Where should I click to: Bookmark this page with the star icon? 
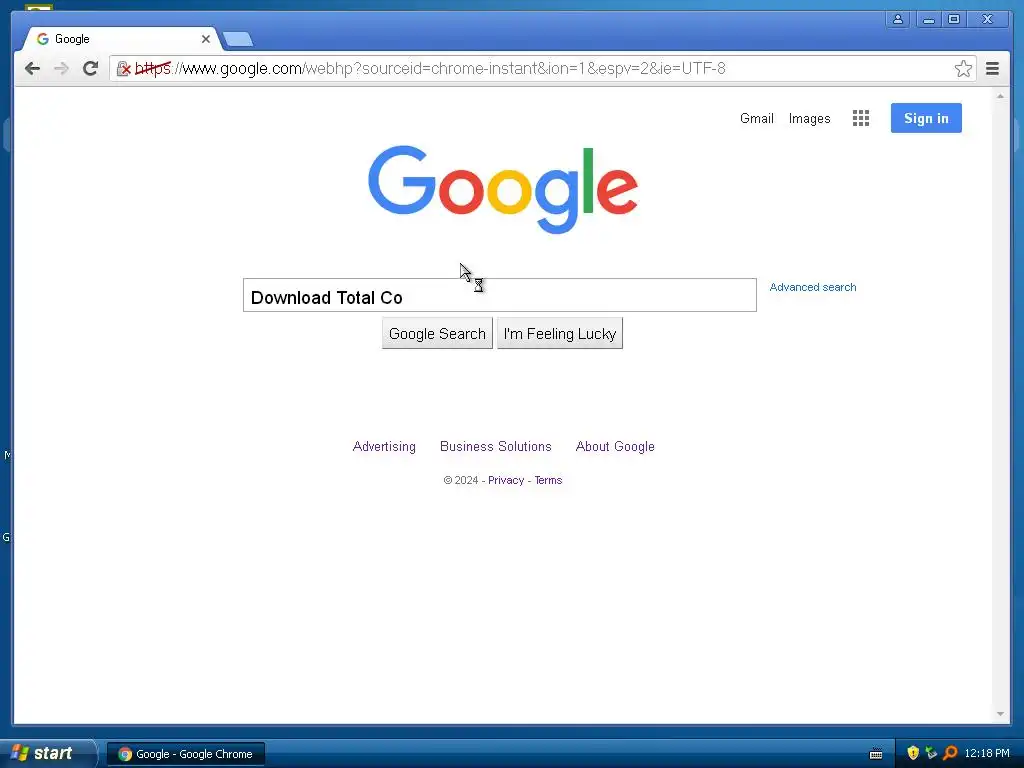click(963, 69)
